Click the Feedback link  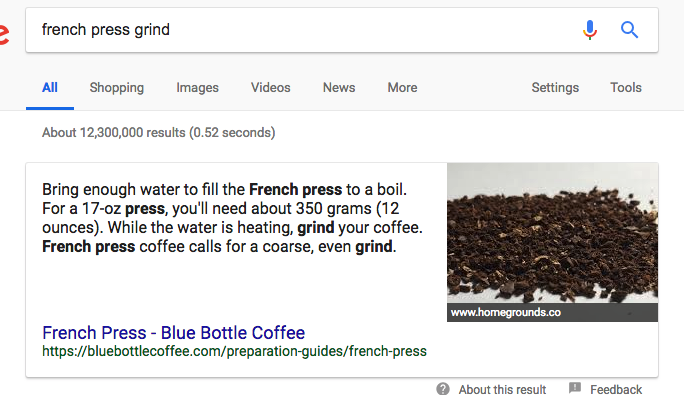point(616,389)
